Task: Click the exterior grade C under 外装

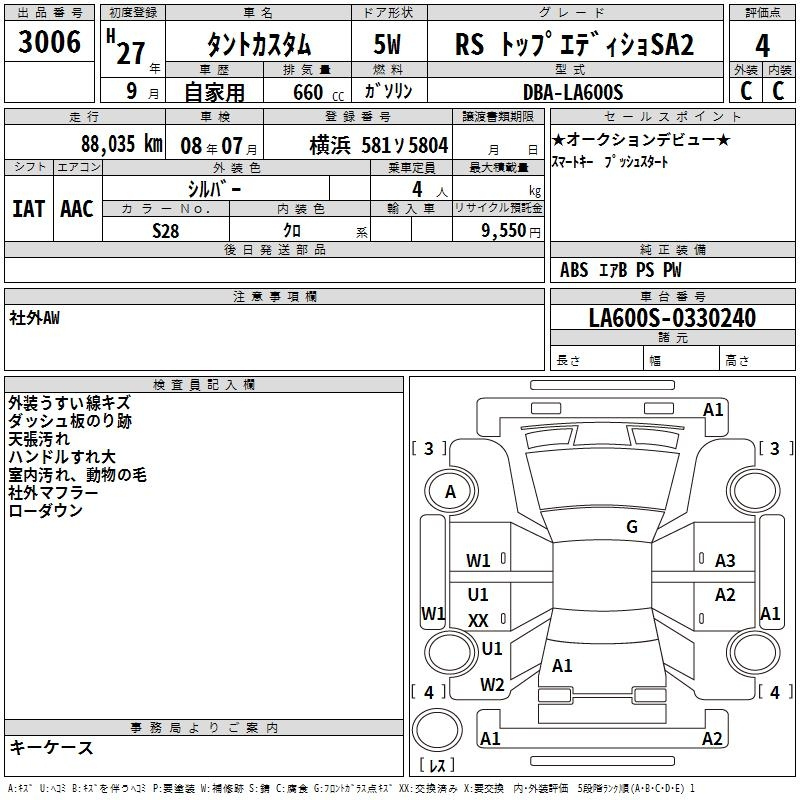Action: click(746, 91)
